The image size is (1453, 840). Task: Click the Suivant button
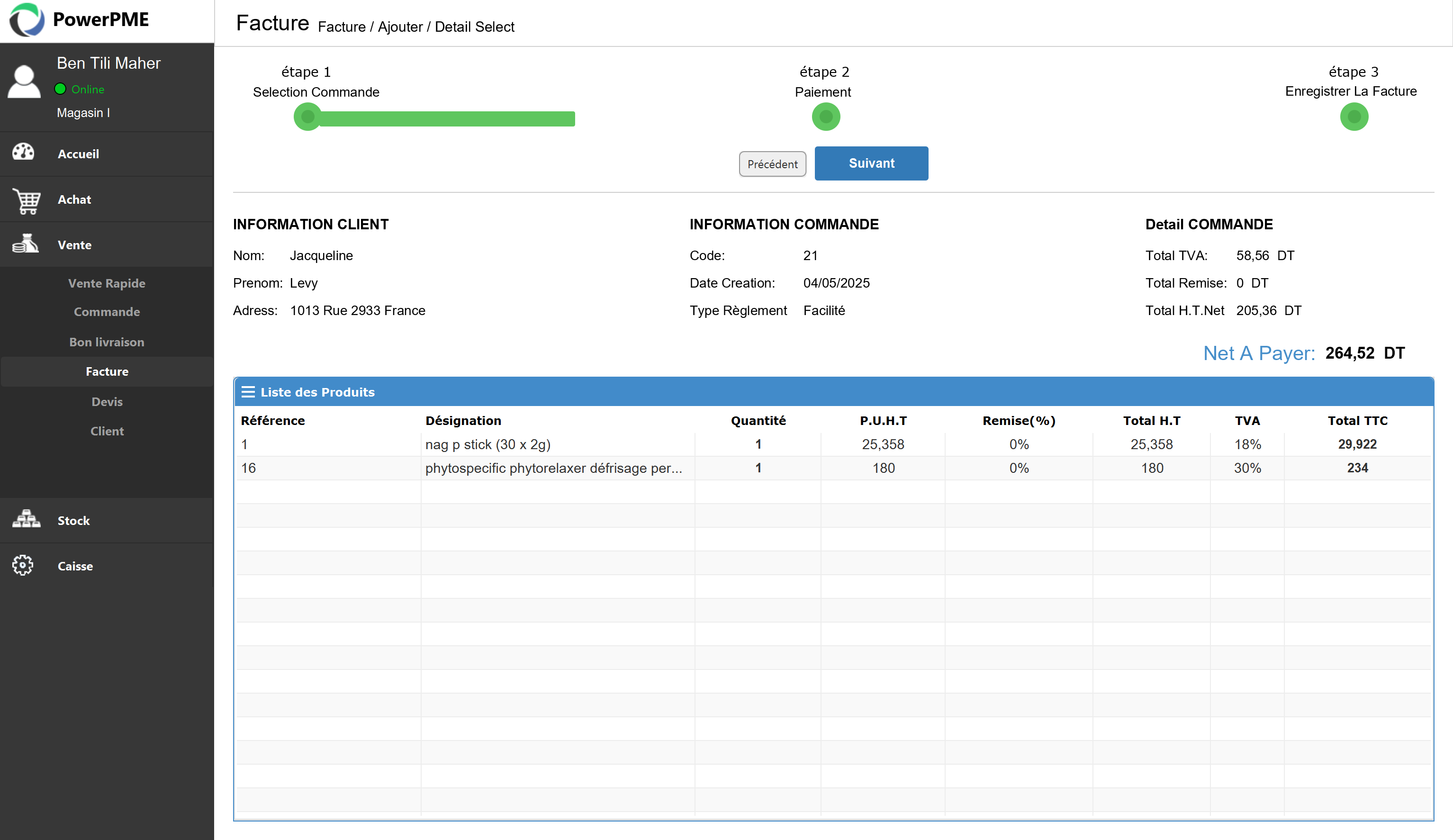pyautogui.click(x=871, y=163)
